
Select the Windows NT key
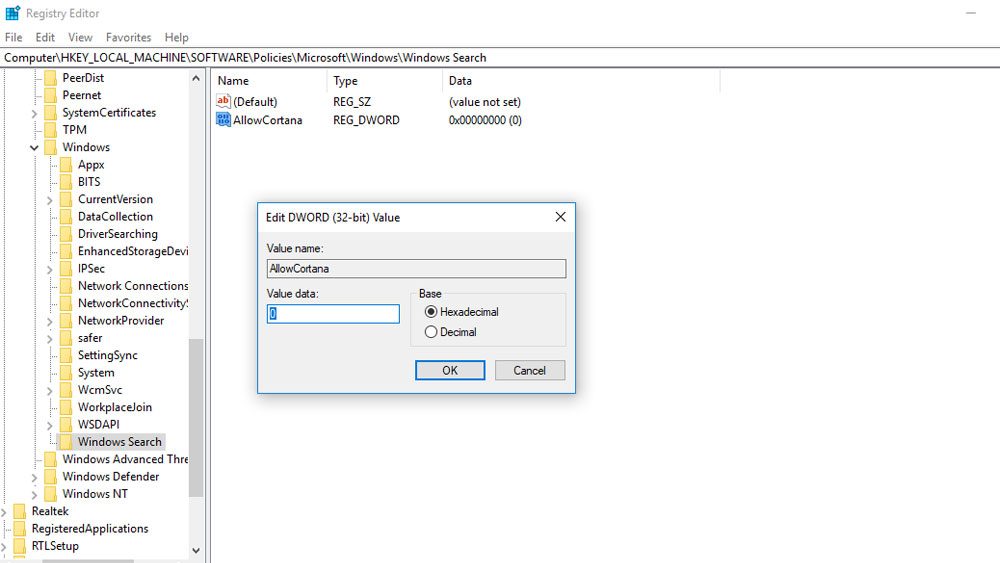(95, 494)
